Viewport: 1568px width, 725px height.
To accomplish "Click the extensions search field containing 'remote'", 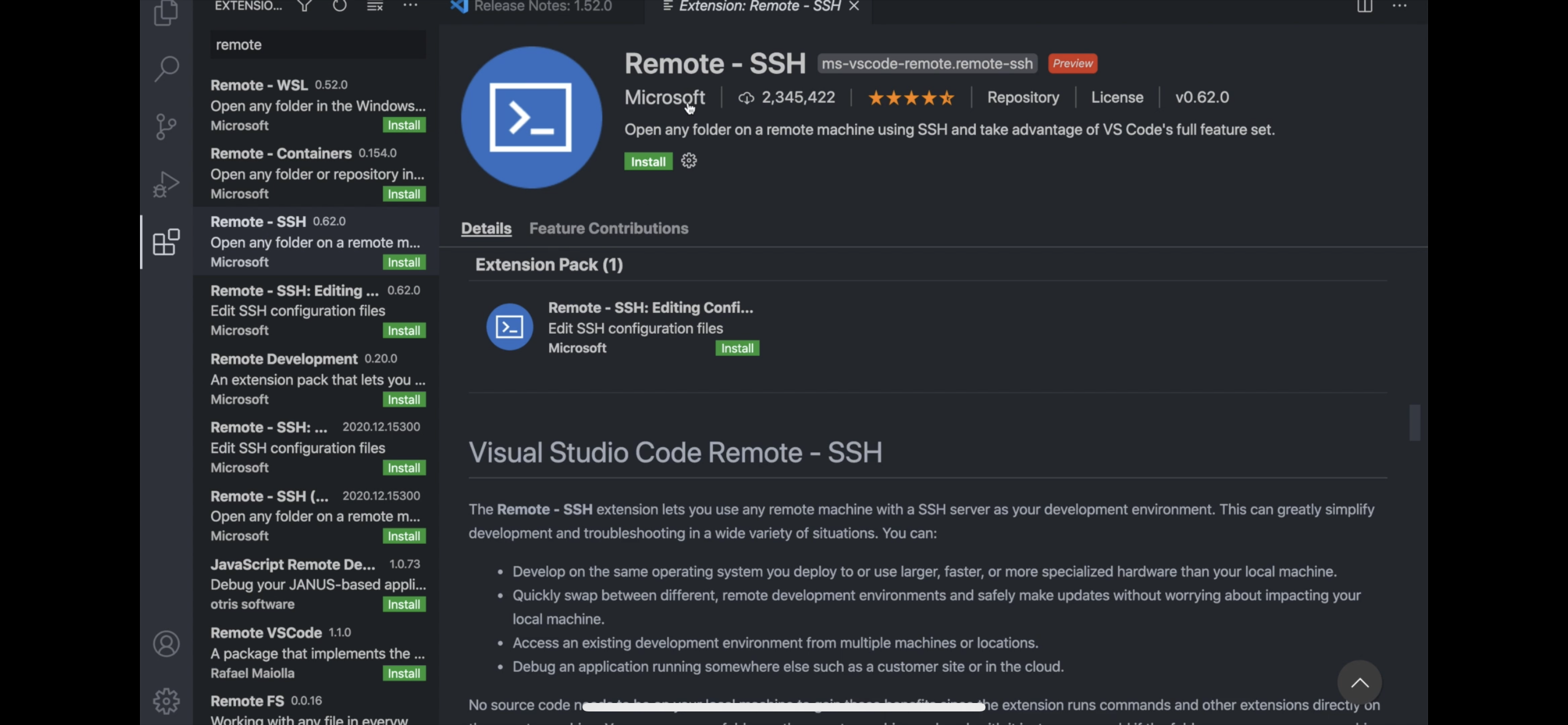I will pyautogui.click(x=318, y=45).
